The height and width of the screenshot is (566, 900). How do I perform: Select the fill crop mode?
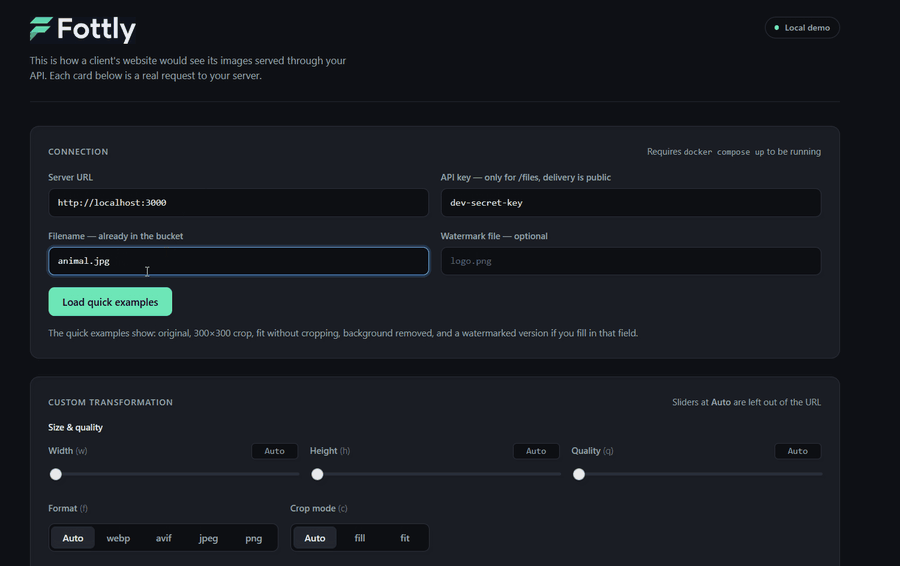360,538
